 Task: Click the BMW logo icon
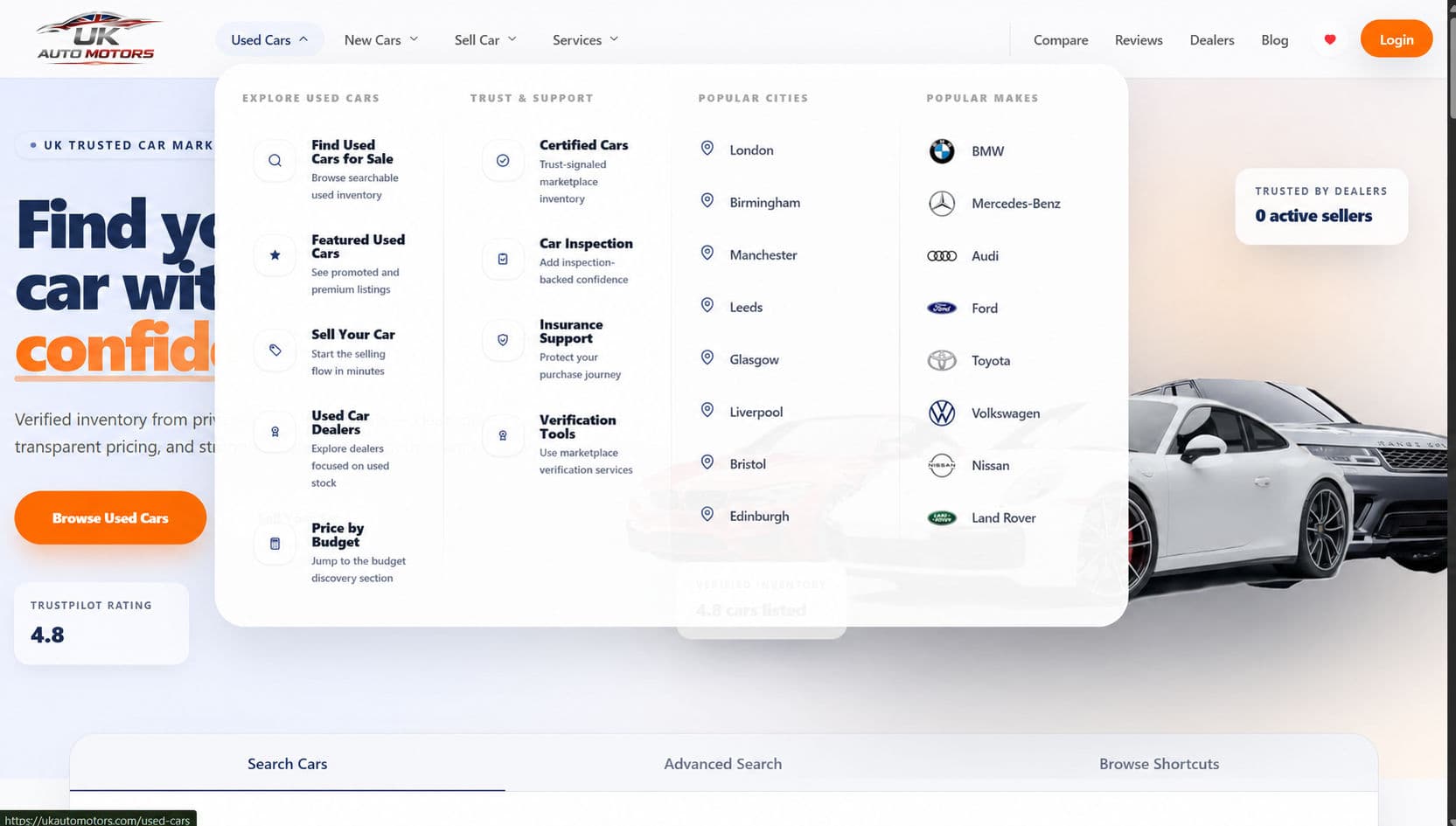click(x=942, y=151)
